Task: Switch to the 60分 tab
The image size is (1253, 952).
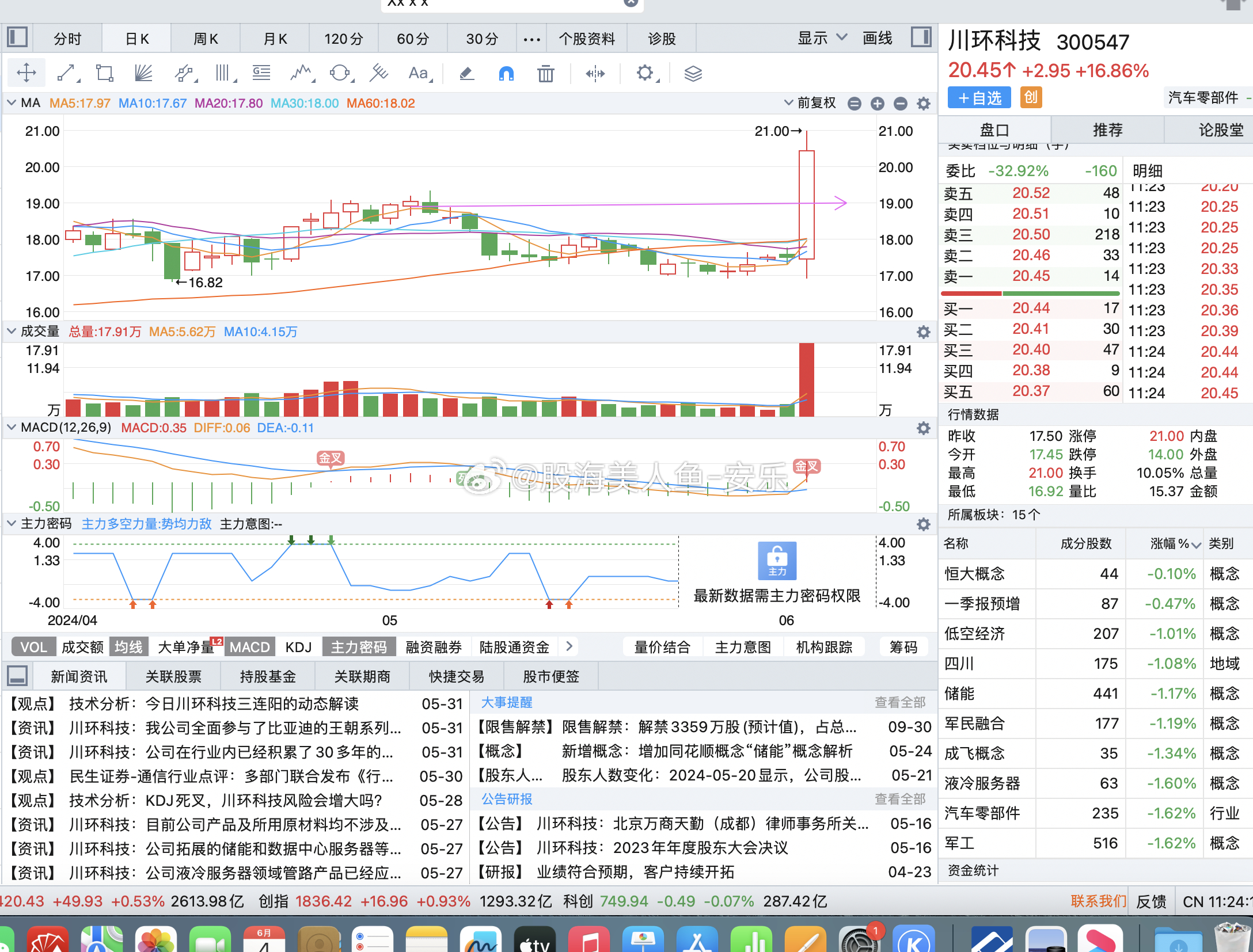Action: [413, 39]
